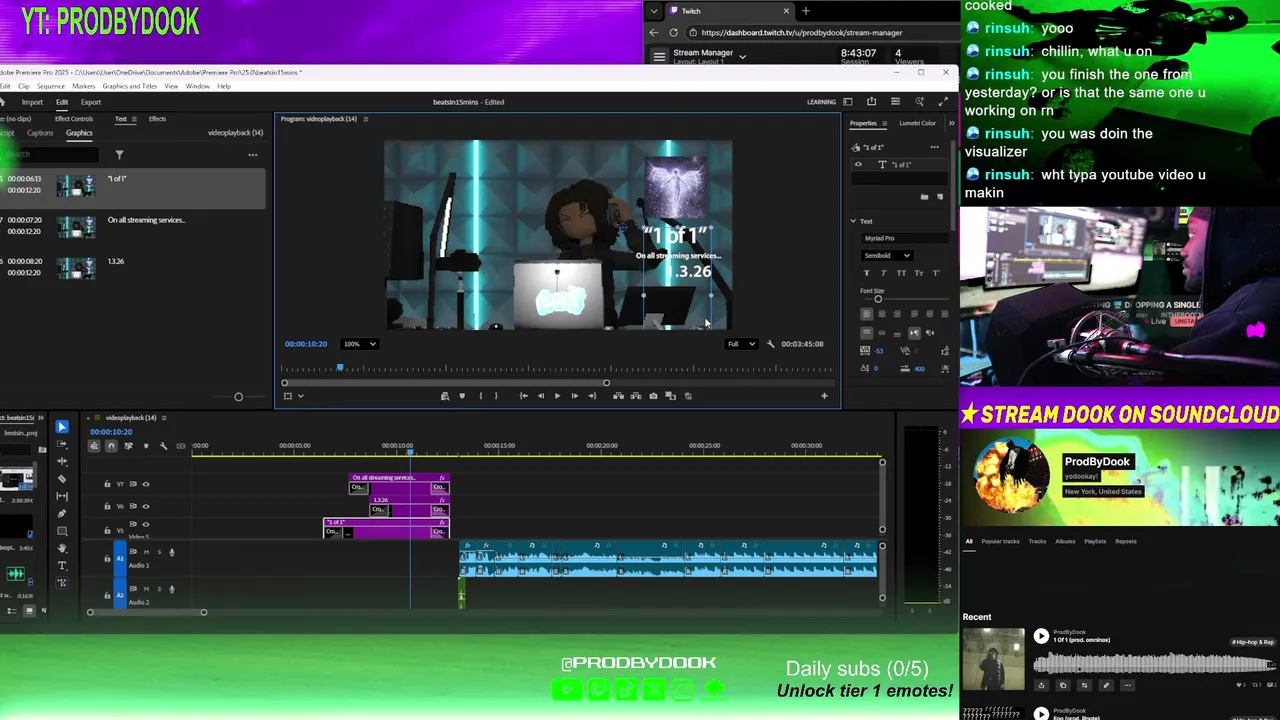Click Step Forward one frame button
This screenshot has height=720, width=1280.
pos(574,396)
